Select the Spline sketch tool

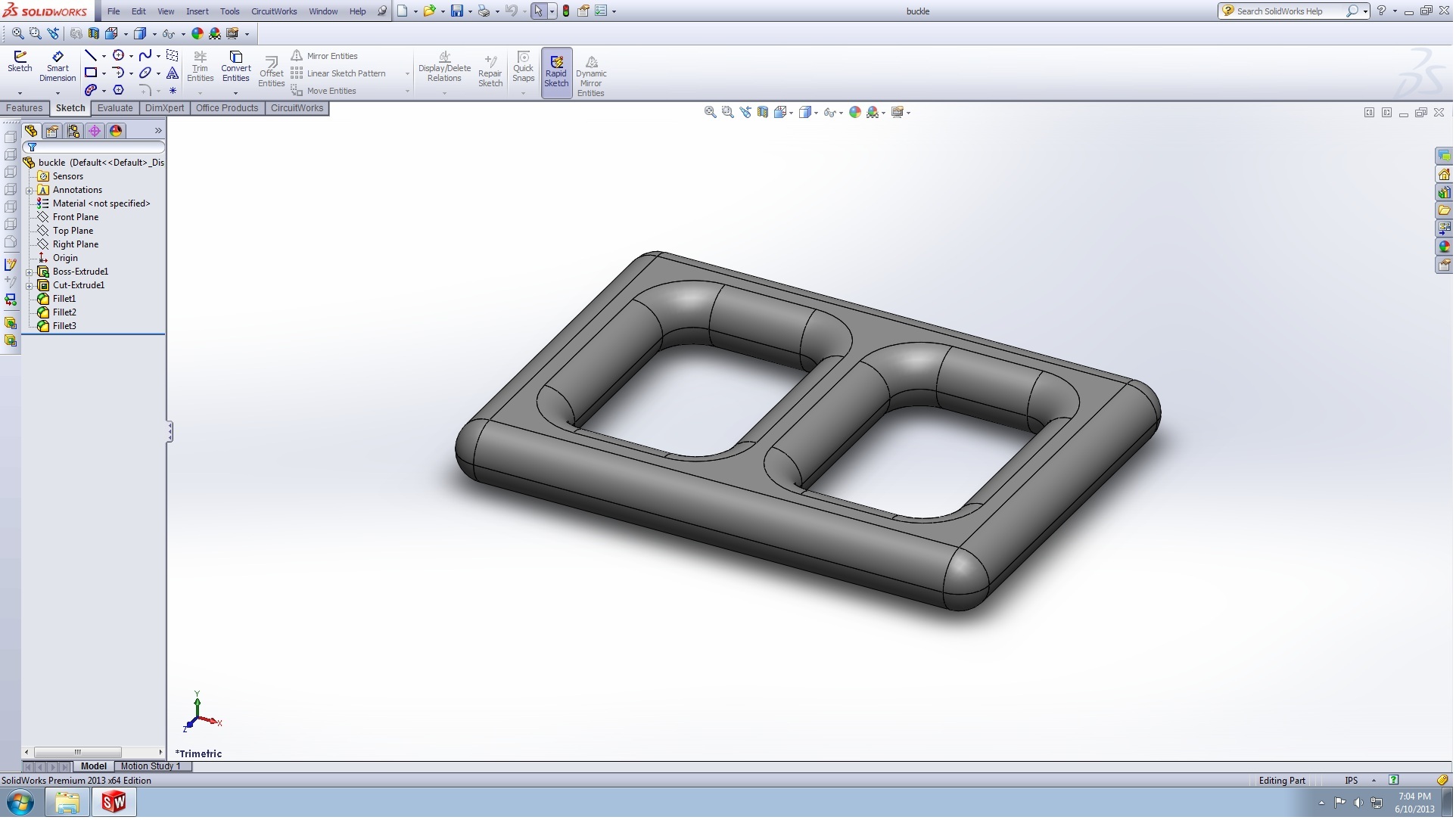[145, 55]
